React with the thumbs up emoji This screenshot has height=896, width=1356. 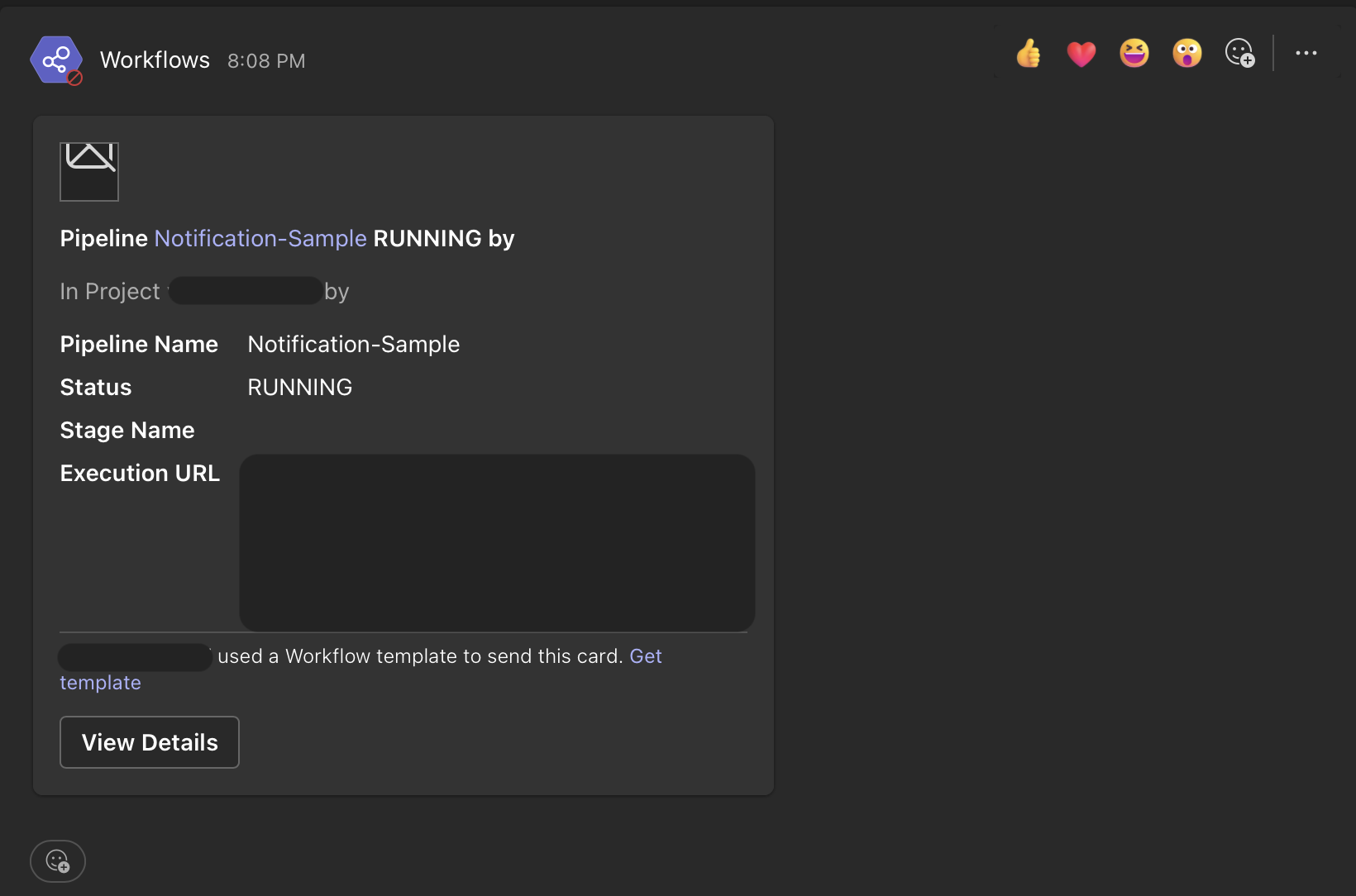[1029, 54]
